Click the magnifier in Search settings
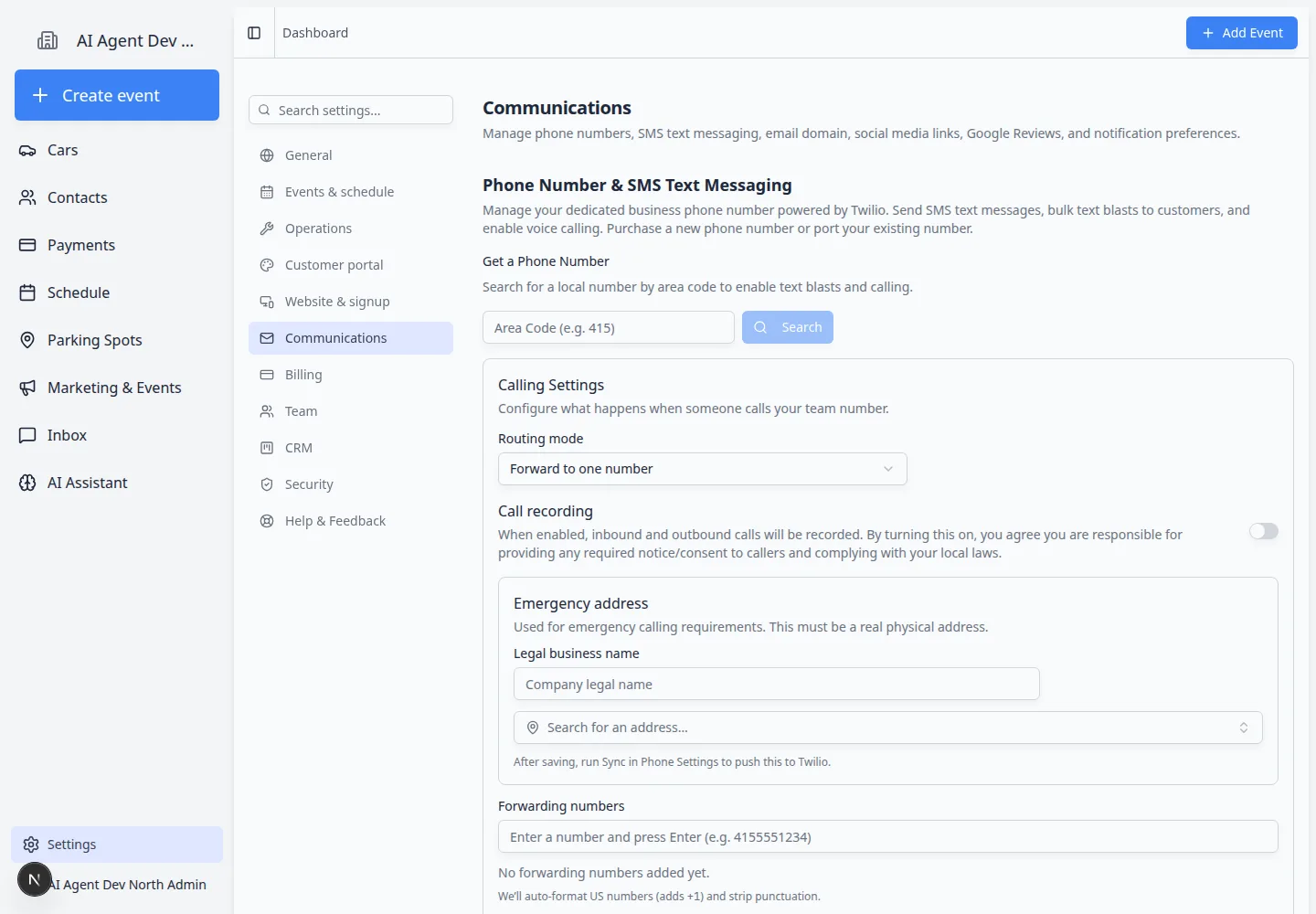Screen dimensions: 1316x914 point(264,110)
